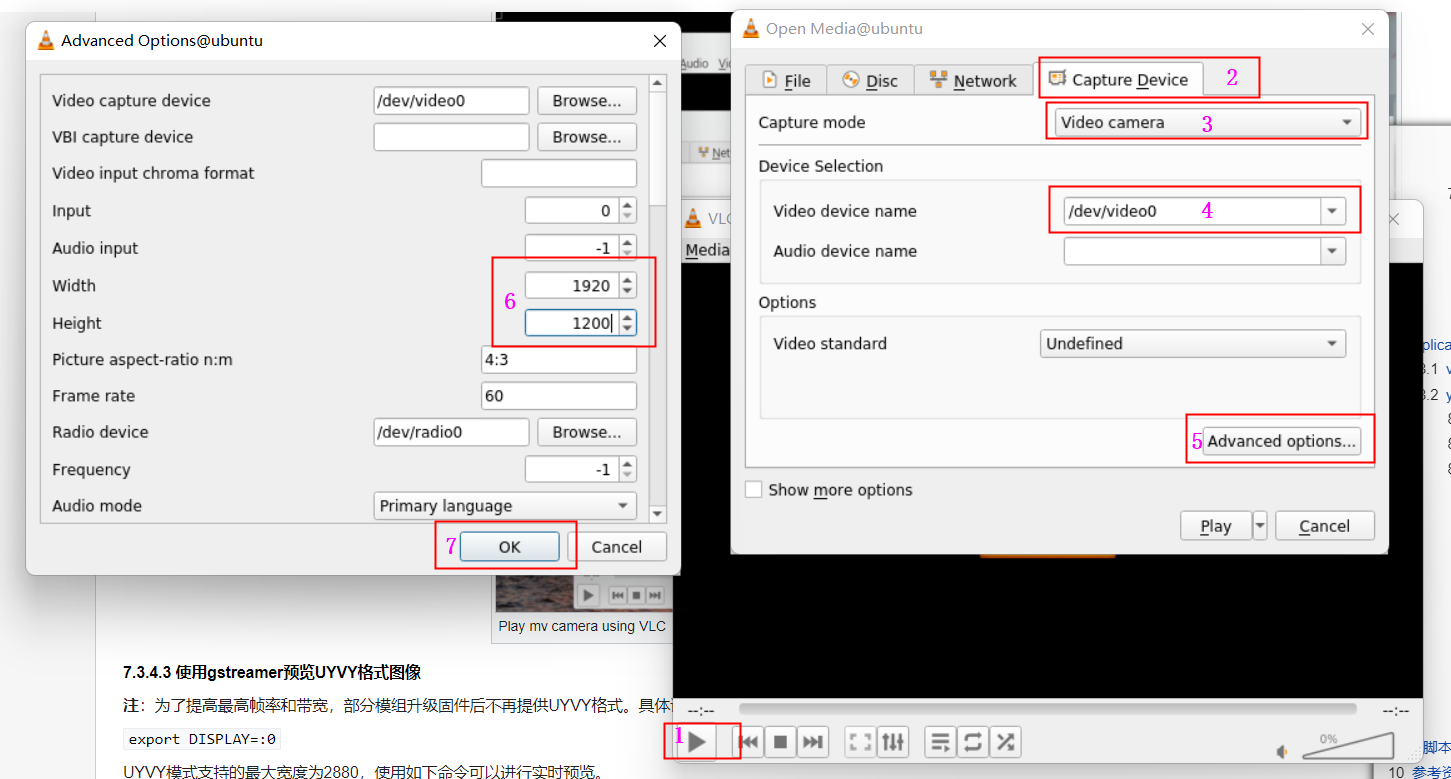Open extended settings equalizer icon
Image resolution: width=1451 pixels, height=779 pixels.
click(x=892, y=742)
